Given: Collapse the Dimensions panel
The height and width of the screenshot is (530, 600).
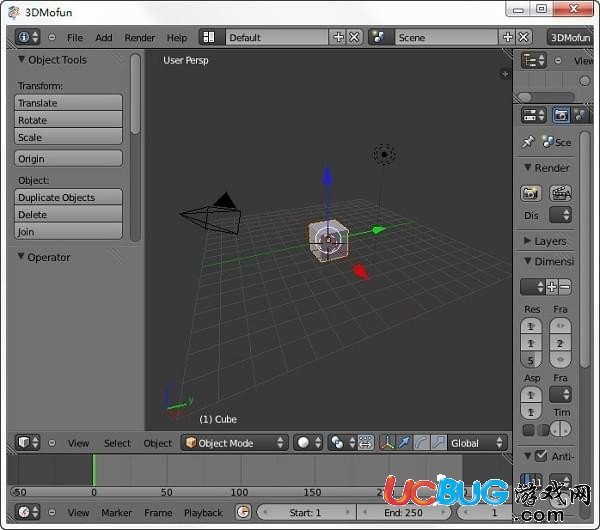Looking at the screenshot, I should pyautogui.click(x=528, y=261).
